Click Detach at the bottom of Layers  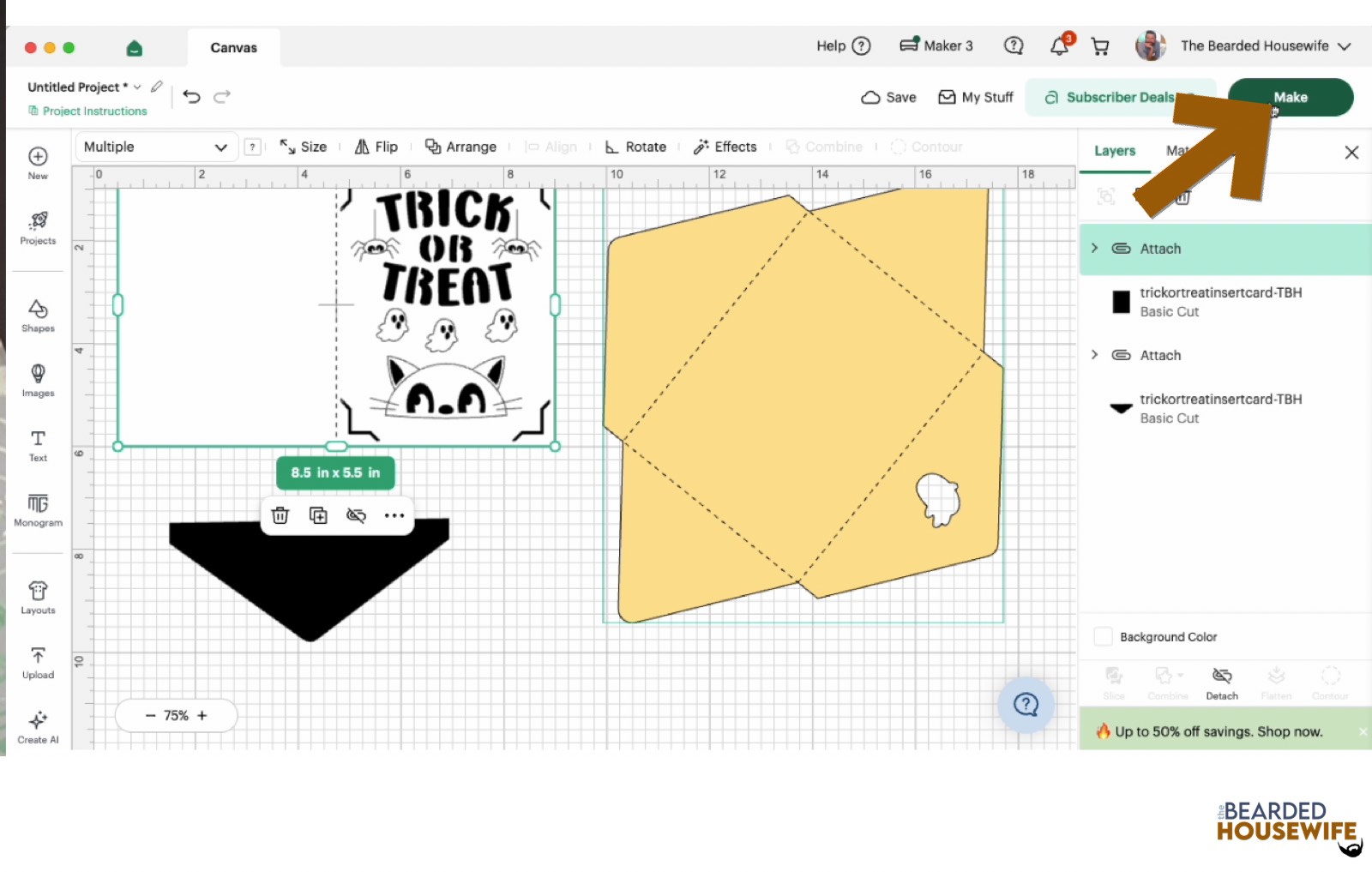[x=1222, y=684]
